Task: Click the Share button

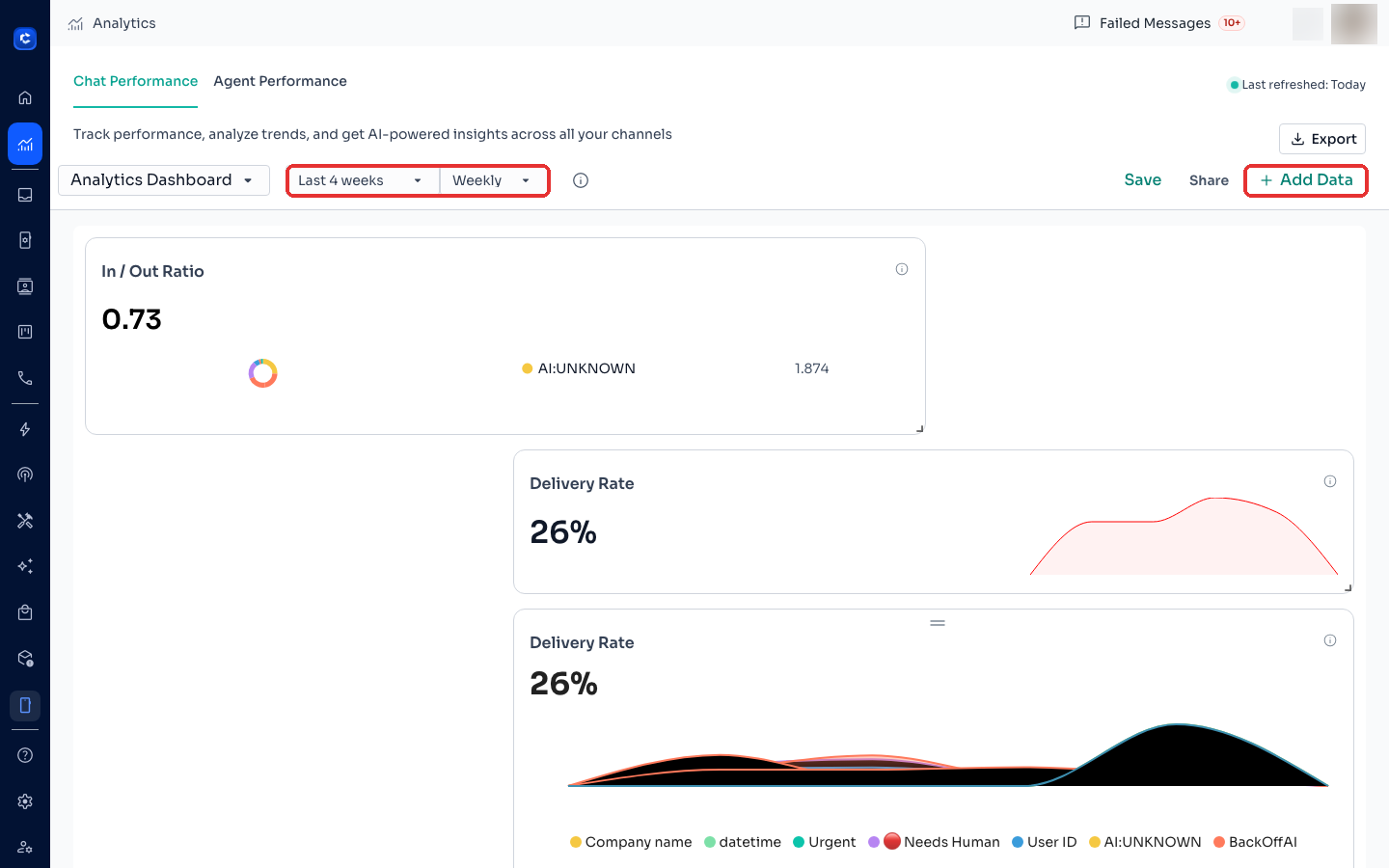Action: pos(1209,180)
